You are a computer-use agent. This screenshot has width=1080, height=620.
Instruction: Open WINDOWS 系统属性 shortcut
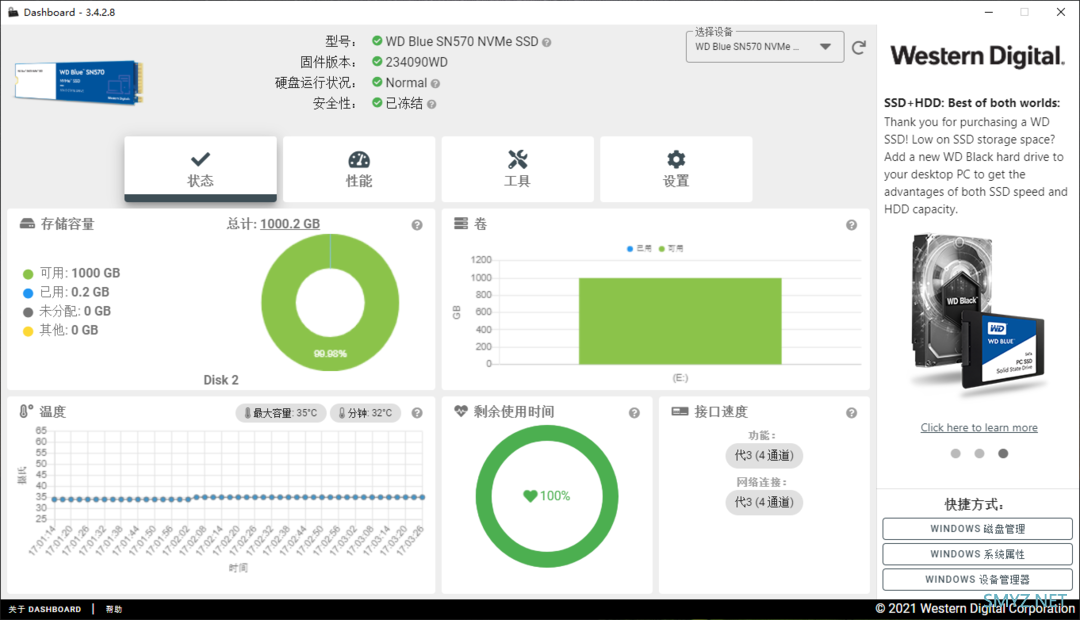977,554
